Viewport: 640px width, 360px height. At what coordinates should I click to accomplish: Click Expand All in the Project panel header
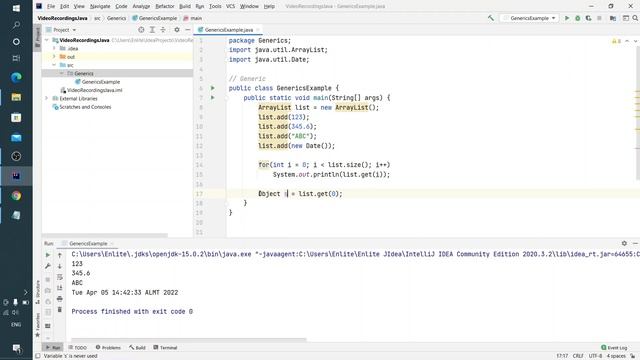click(152, 30)
